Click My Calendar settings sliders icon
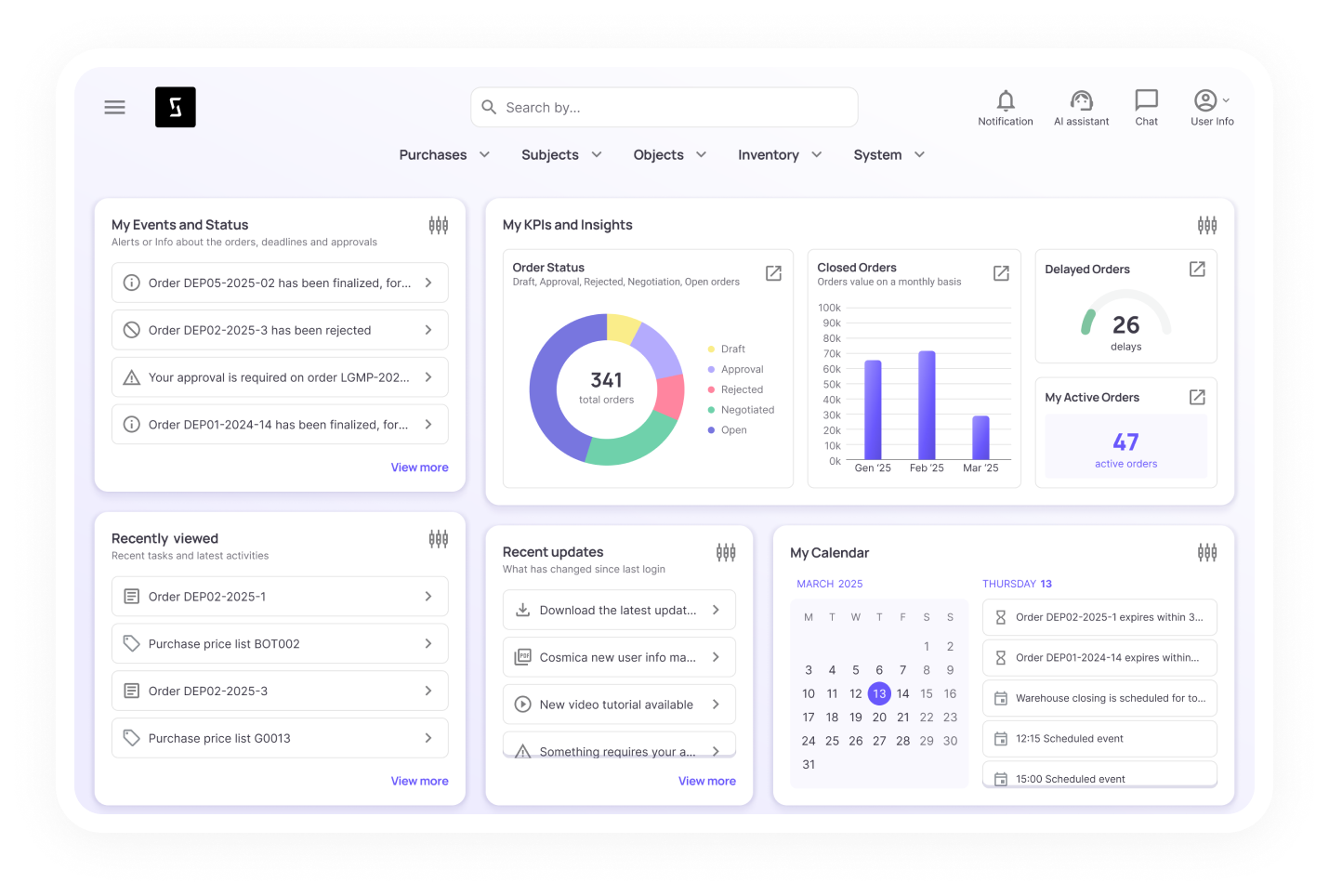This screenshot has width=1329, height=896. 1206,553
